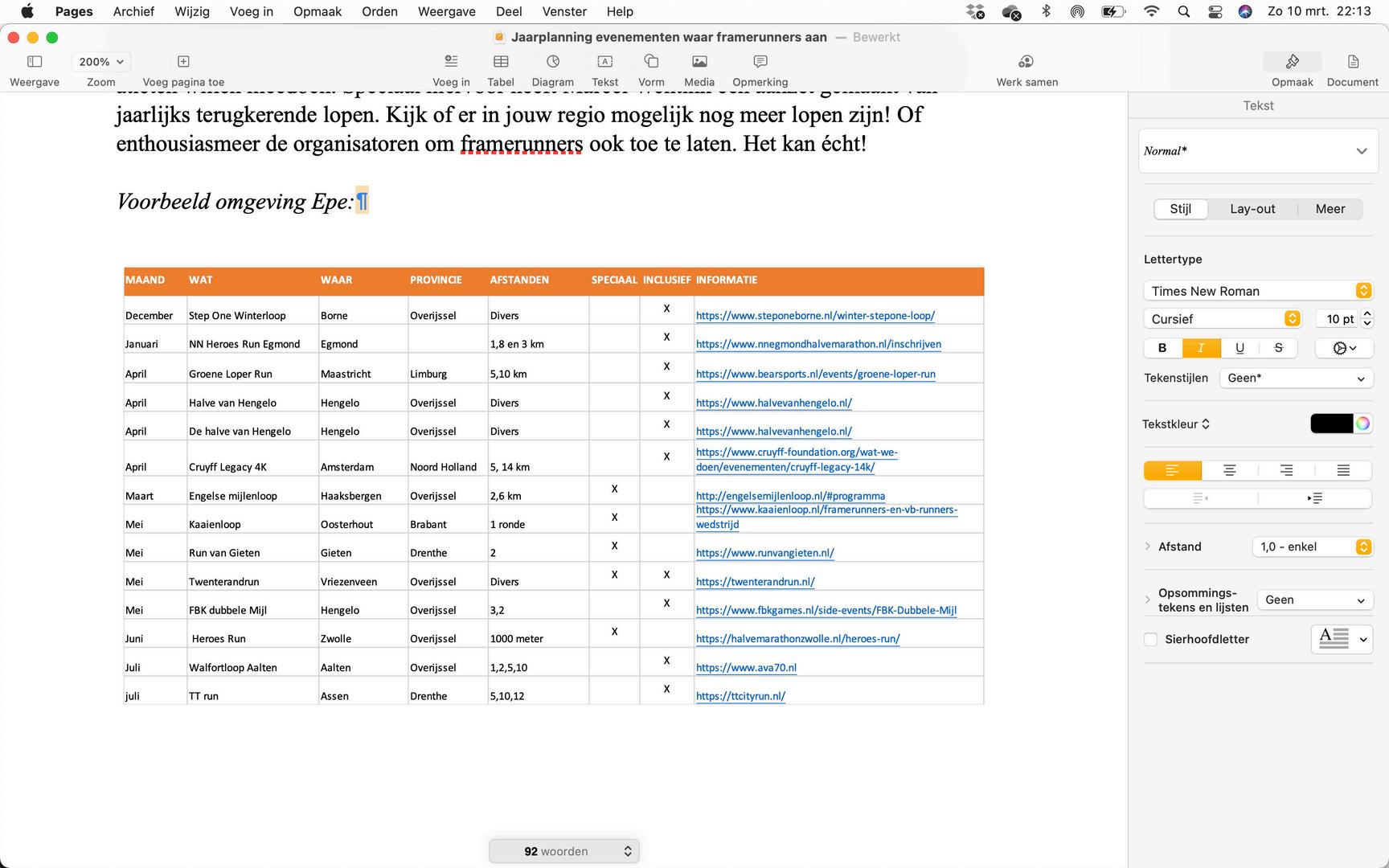Image resolution: width=1389 pixels, height=868 pixels.
Task: Insert a text box with Tekst icon
Action: tap(604, 62)
